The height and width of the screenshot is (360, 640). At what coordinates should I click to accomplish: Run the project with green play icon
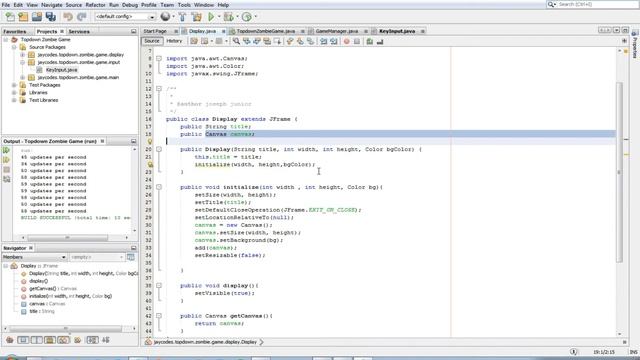[211, 17]
